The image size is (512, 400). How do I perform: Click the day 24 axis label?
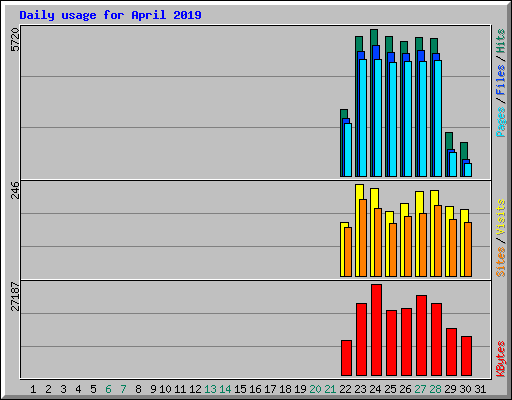click(x=375, y=389)
